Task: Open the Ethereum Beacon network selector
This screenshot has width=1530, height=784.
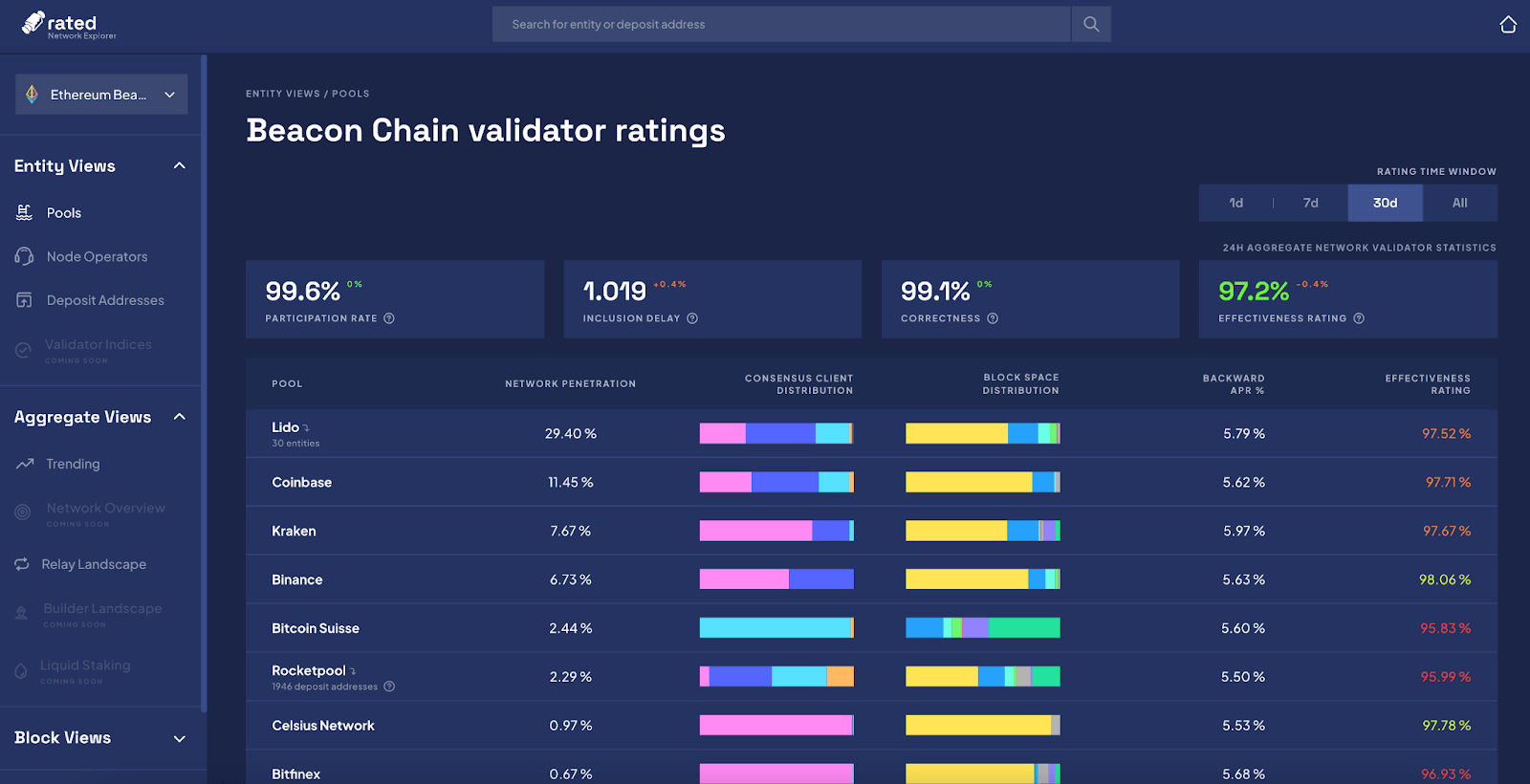Action: pyautogui.click(x=100, y=94)
